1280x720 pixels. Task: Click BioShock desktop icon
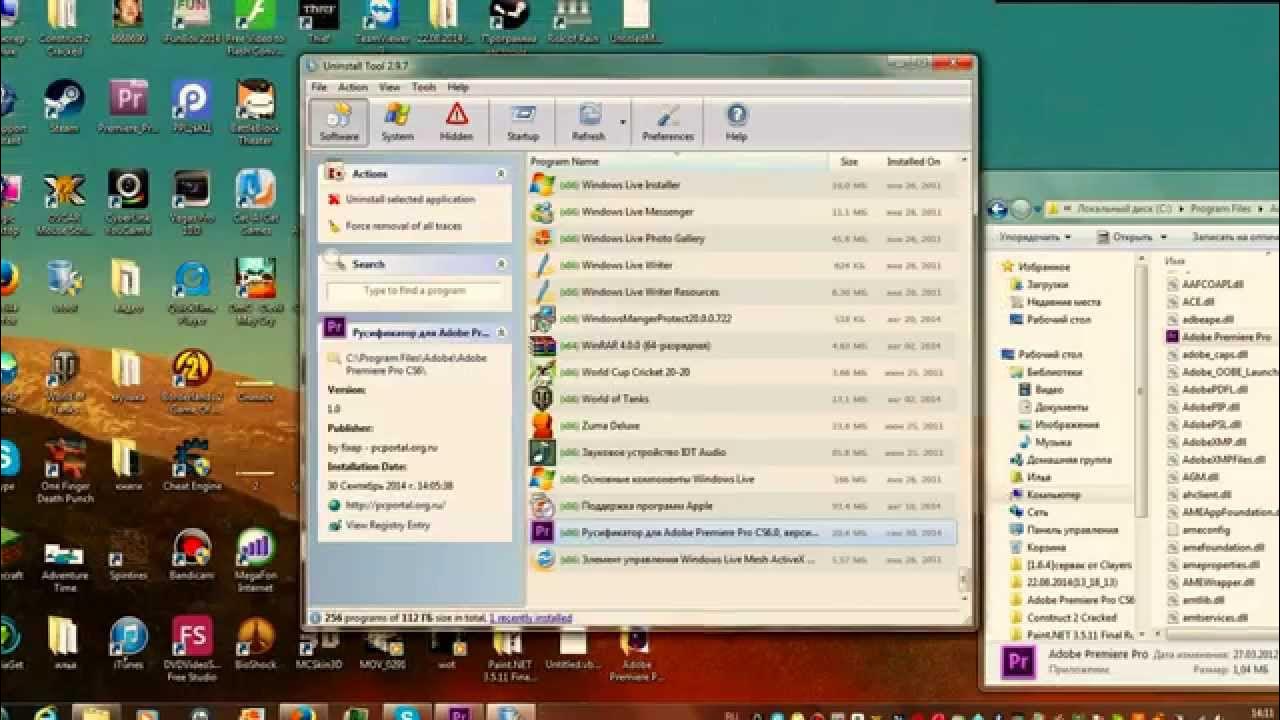pyautogui.click(x=255, y=643)
